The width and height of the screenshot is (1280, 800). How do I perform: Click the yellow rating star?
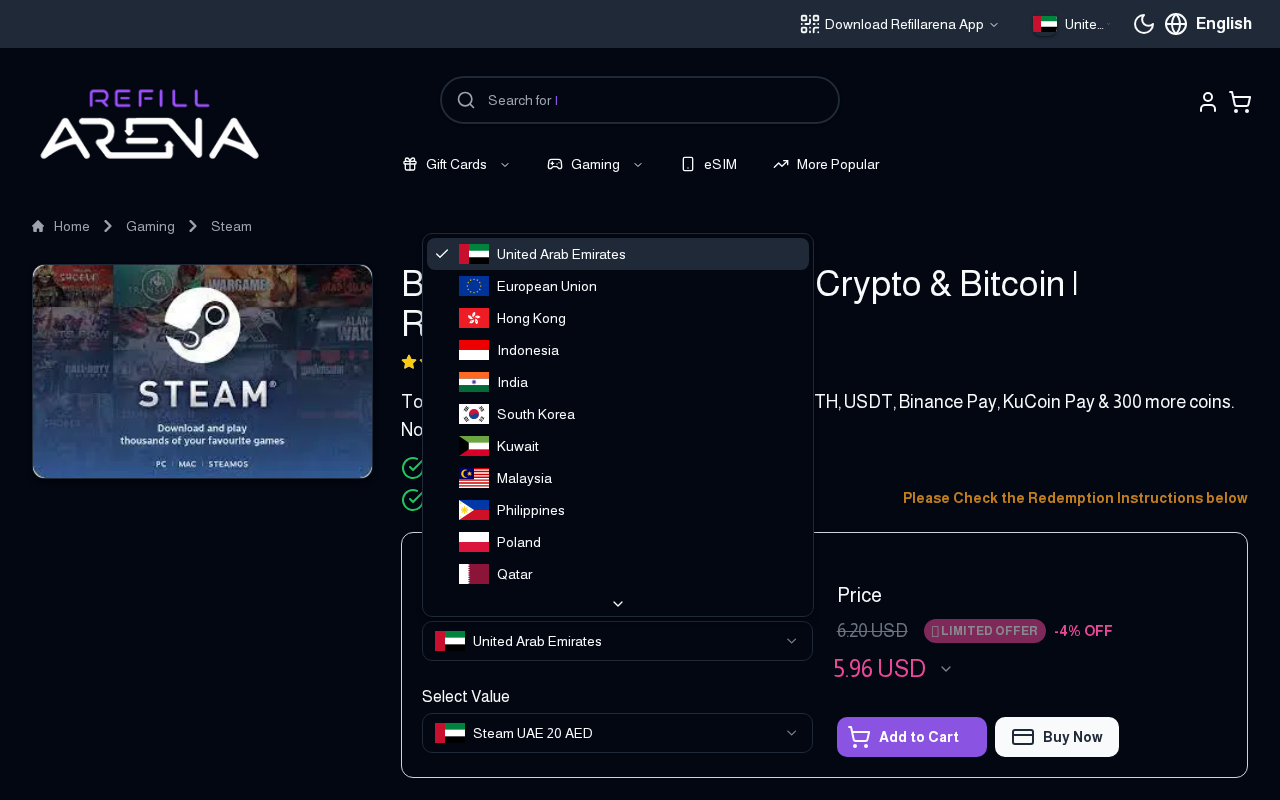409,361
